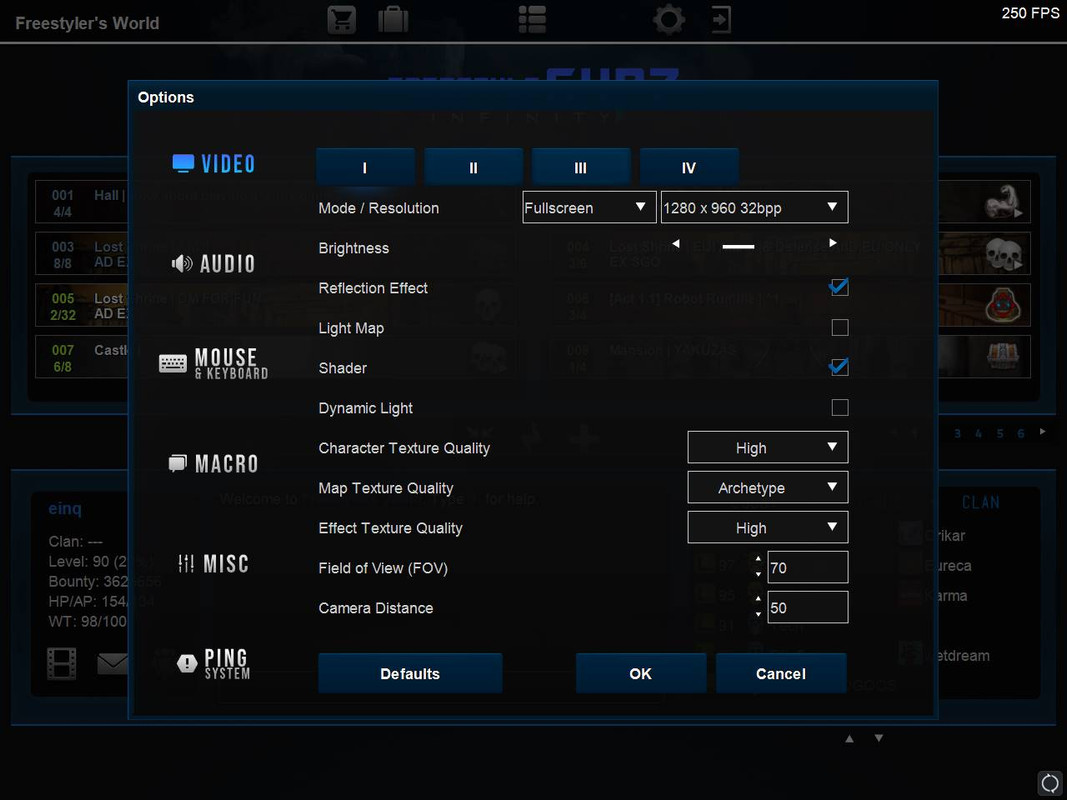
Task: Select video preset II
Action: (x=474, y=167)
